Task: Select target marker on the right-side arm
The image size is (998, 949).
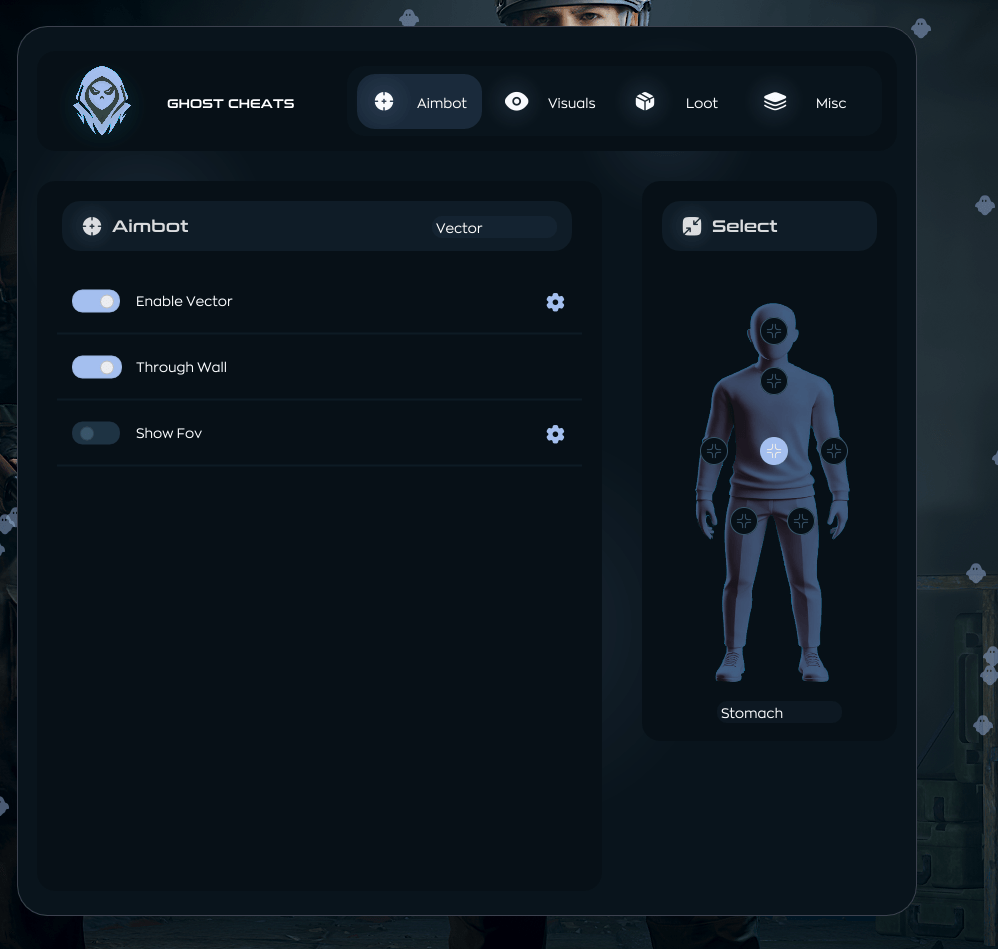Action: (834, 451)
